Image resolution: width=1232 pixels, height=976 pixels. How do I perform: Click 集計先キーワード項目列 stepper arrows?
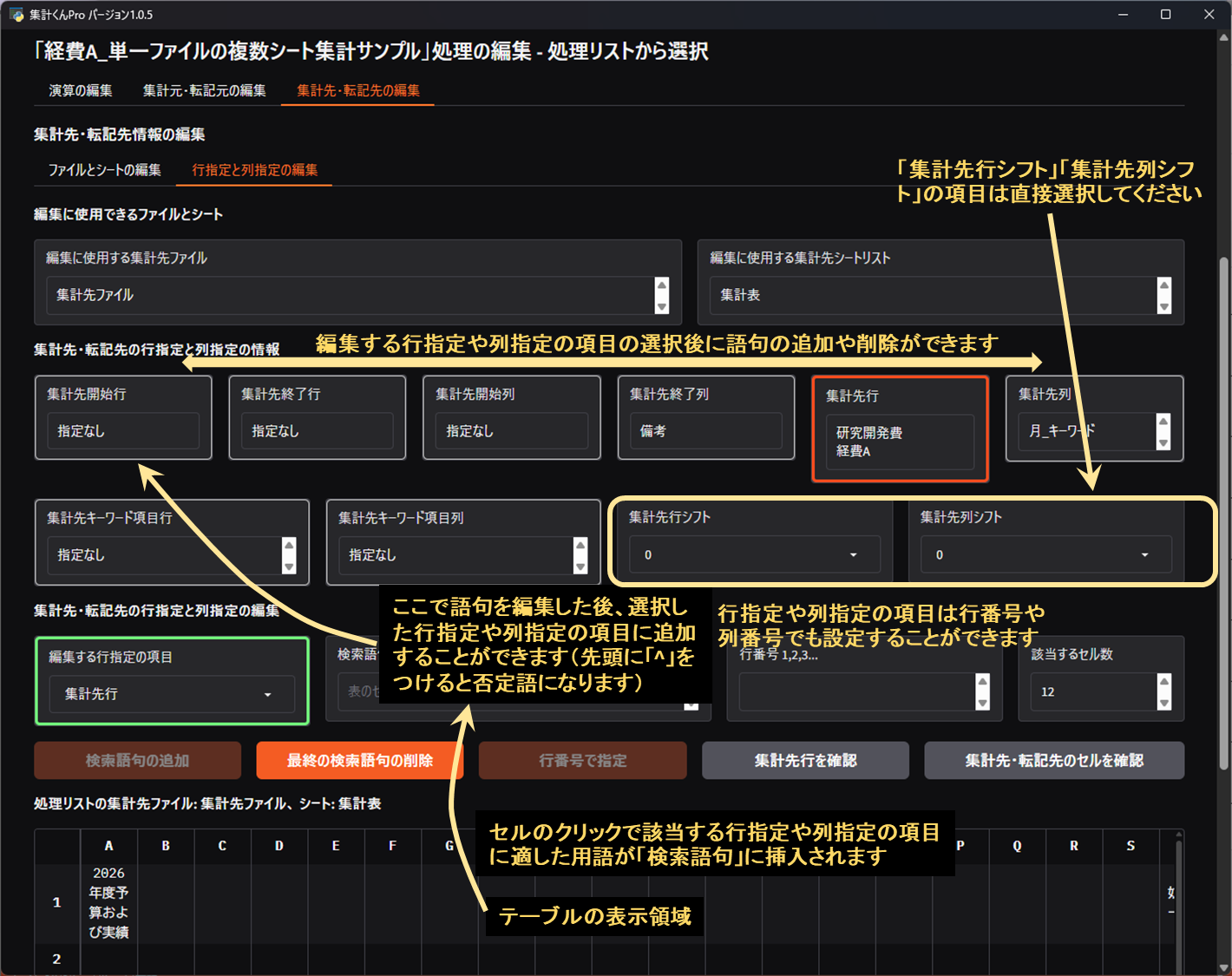(x=580, y=555)
